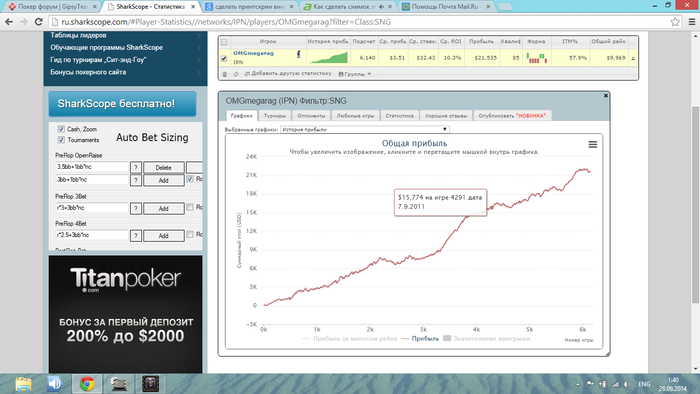The image size is (700, 394).
Task: Go back with browser back arrow
Action: tap(8, 22)
